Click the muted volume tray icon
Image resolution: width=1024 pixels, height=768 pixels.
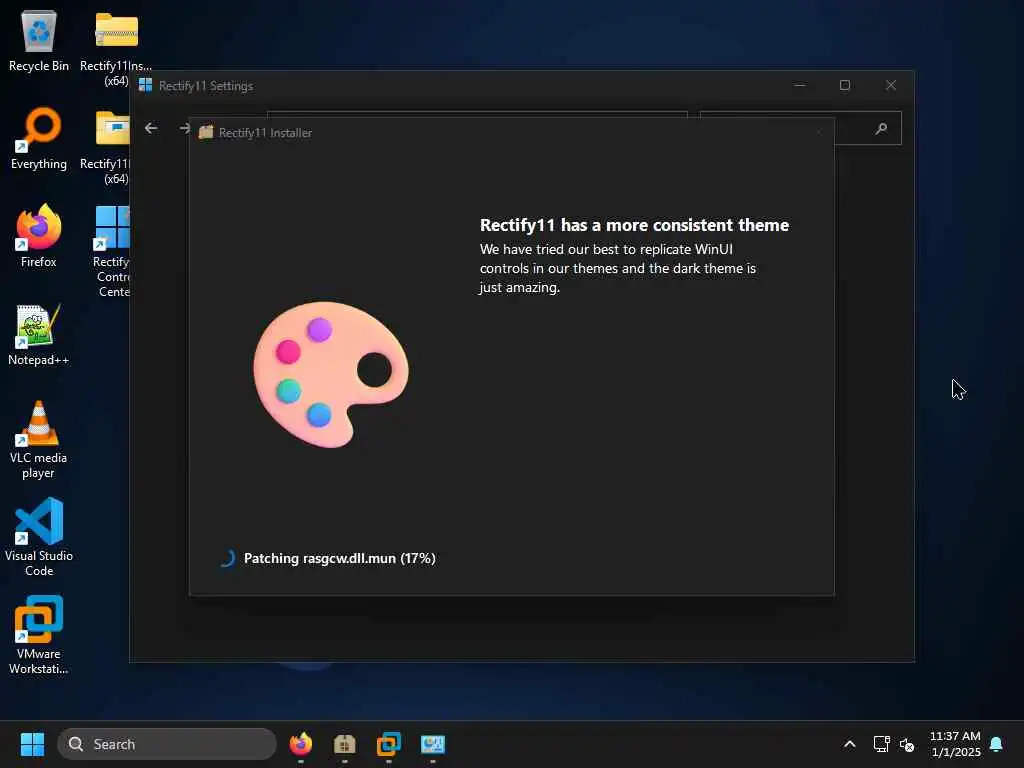point(907,744)
